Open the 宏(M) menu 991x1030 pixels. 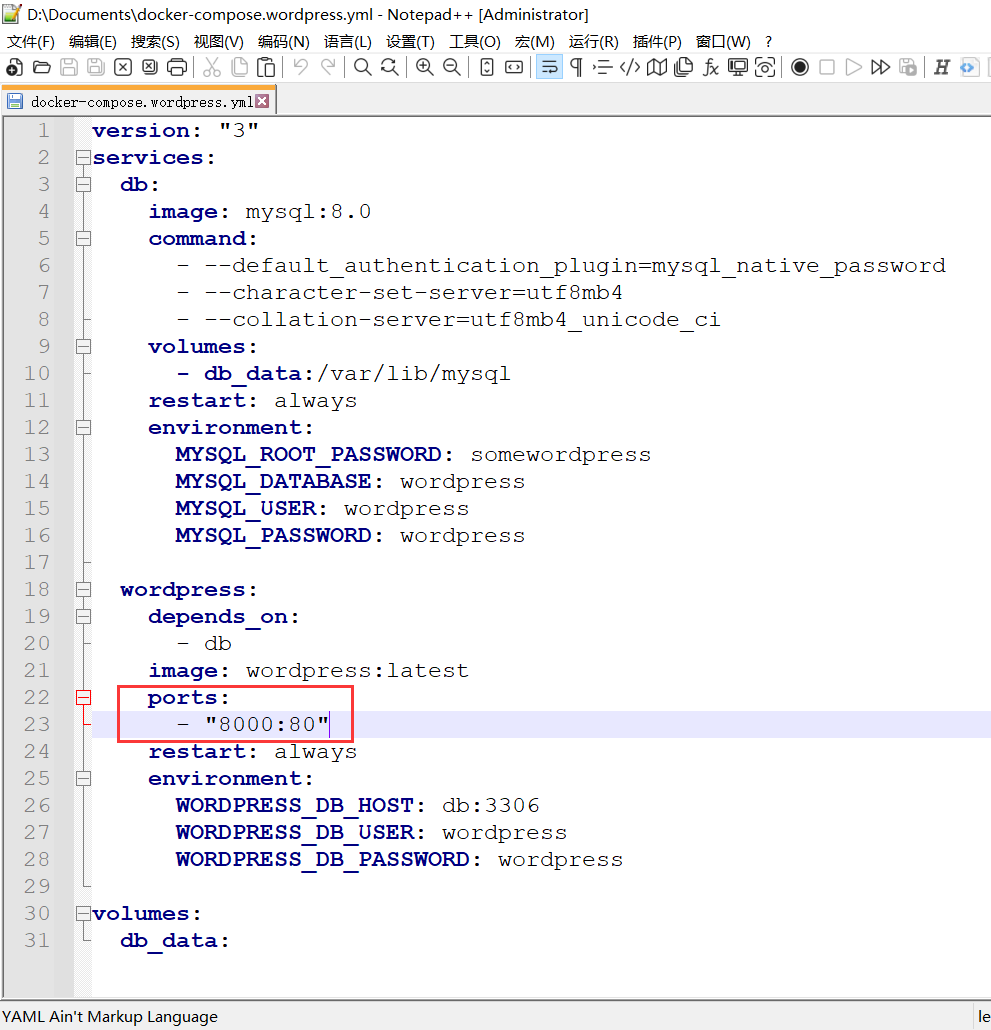click(535, 41)
